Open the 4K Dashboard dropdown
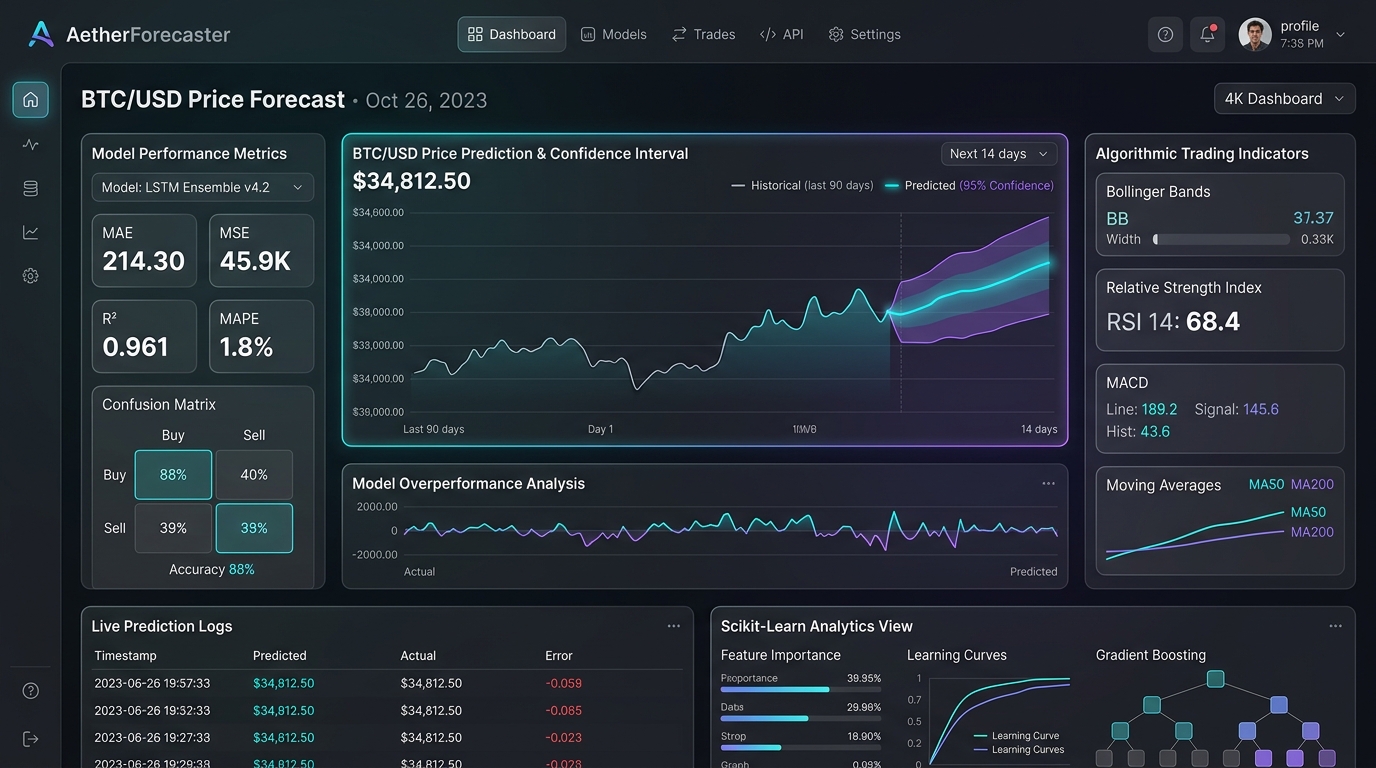 coord(1285,98)
